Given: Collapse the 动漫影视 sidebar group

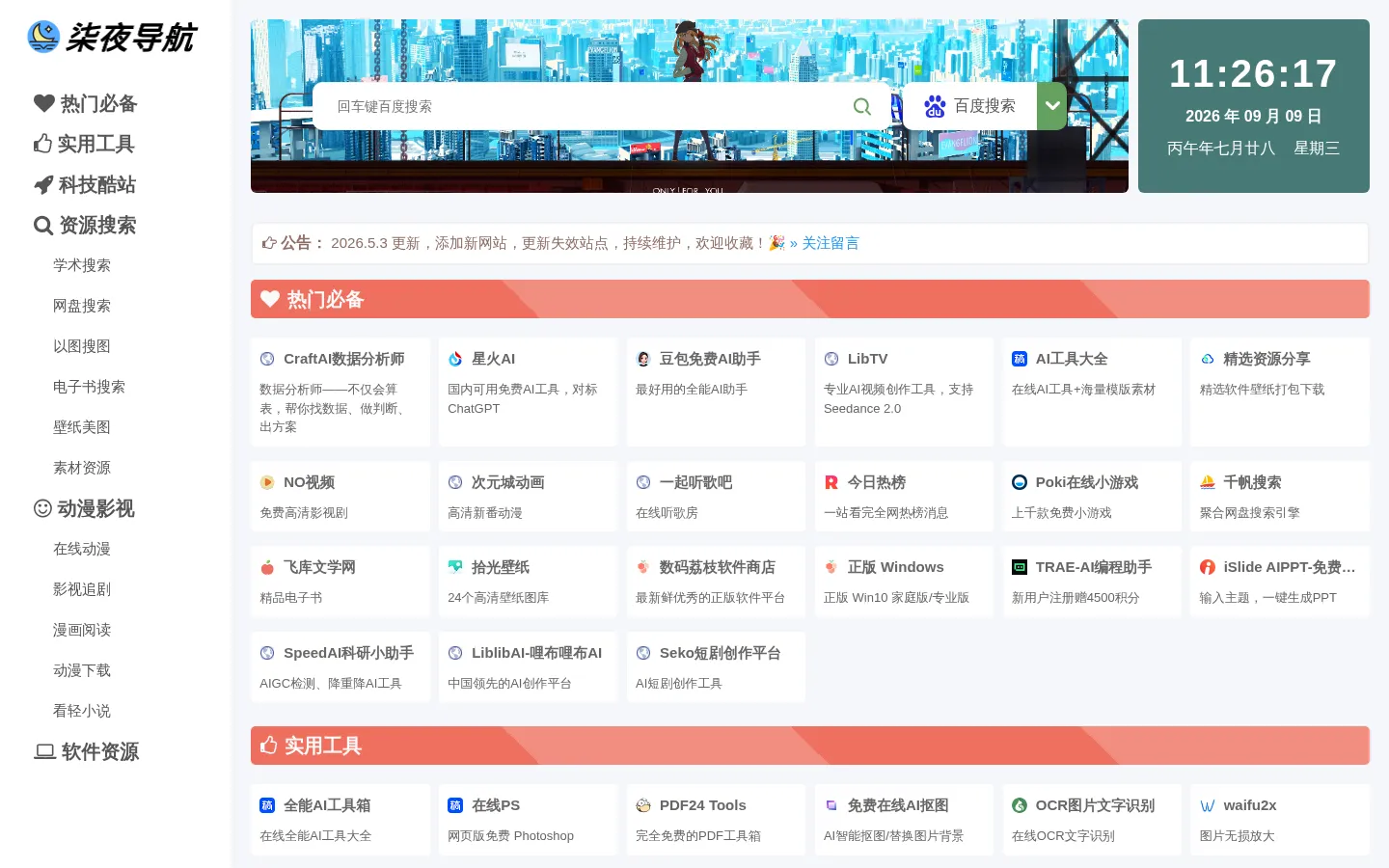Looking at the screenshot, I should [84, 508].
